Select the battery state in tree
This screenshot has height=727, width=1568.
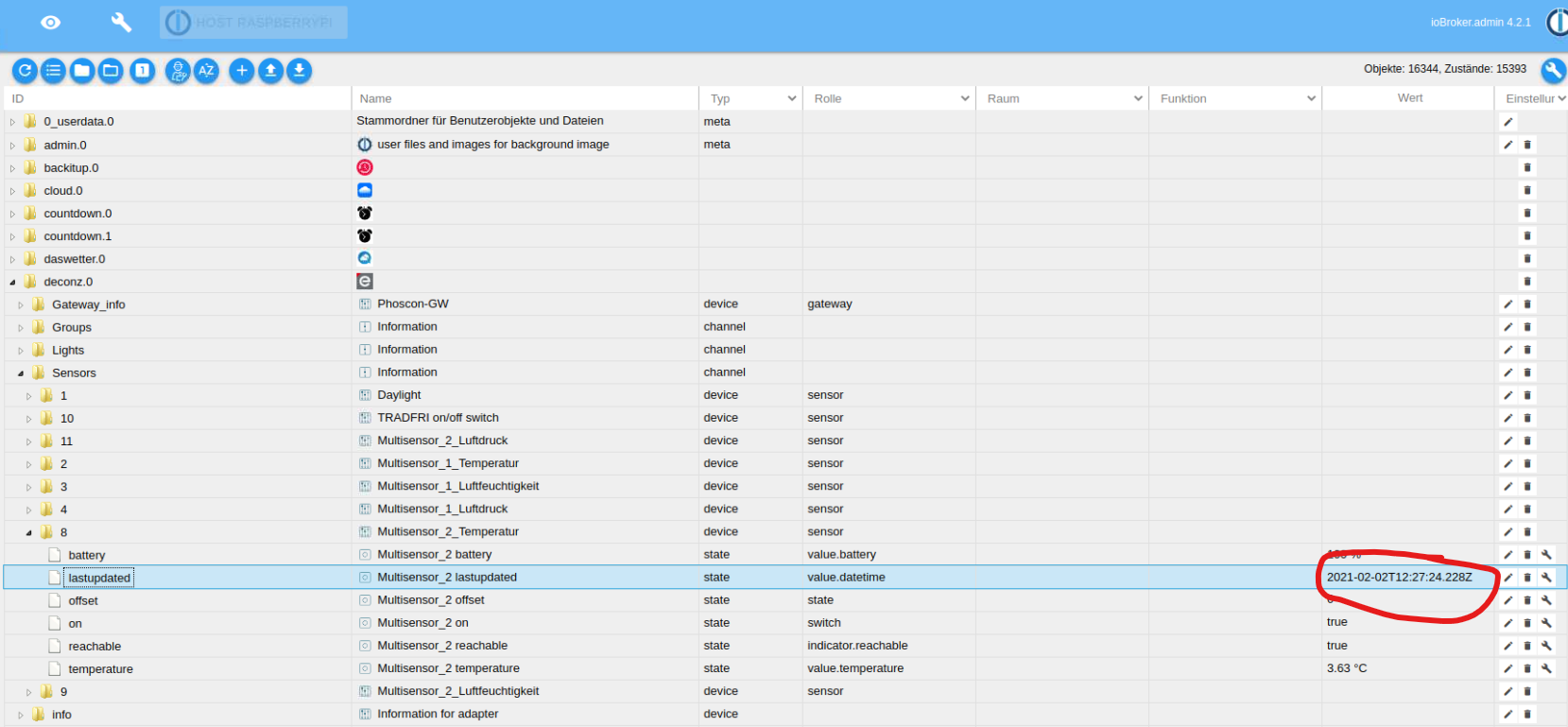[86, 555]
